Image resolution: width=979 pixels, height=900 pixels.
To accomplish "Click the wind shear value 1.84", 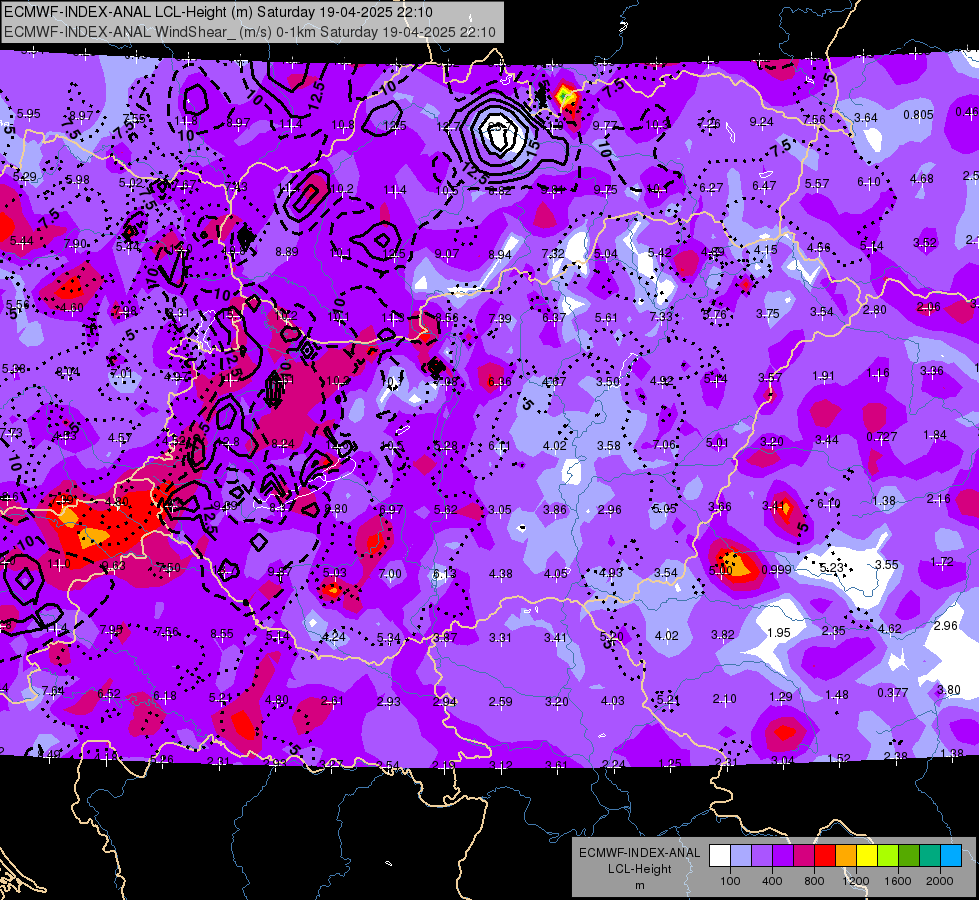I will pyautogui.click(x=935, y=435).
